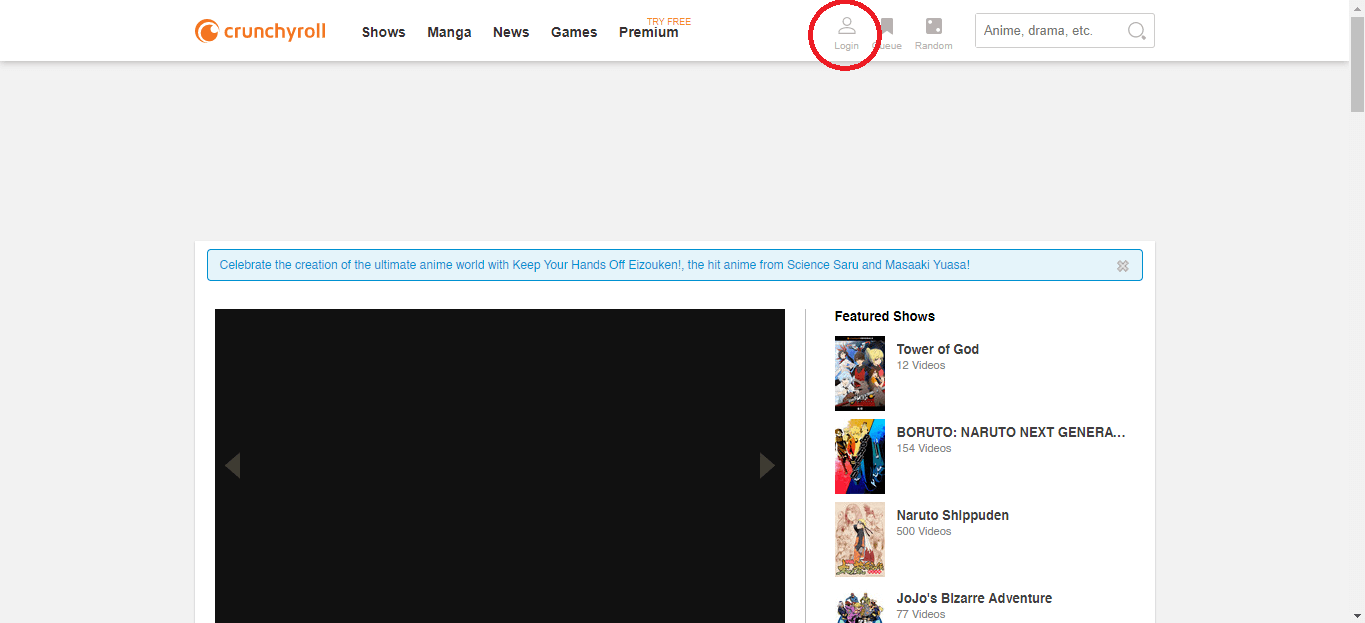Open the Keep Your Hands Off Eizouken announcement link
The height and width of the screenshot is (623, 1365).
pos(594,265)
